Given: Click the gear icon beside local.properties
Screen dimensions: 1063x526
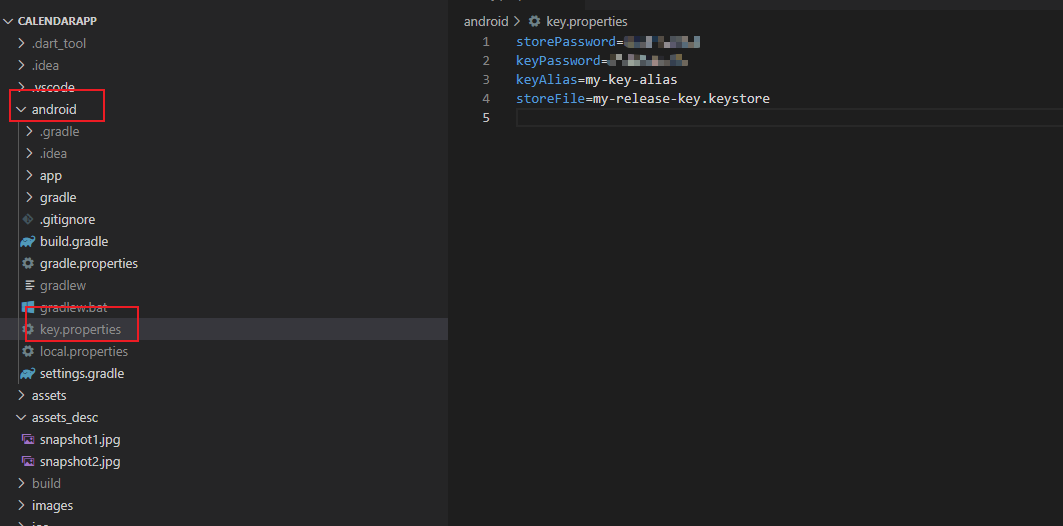Looking at the screenshot, I should pos(28,352).
